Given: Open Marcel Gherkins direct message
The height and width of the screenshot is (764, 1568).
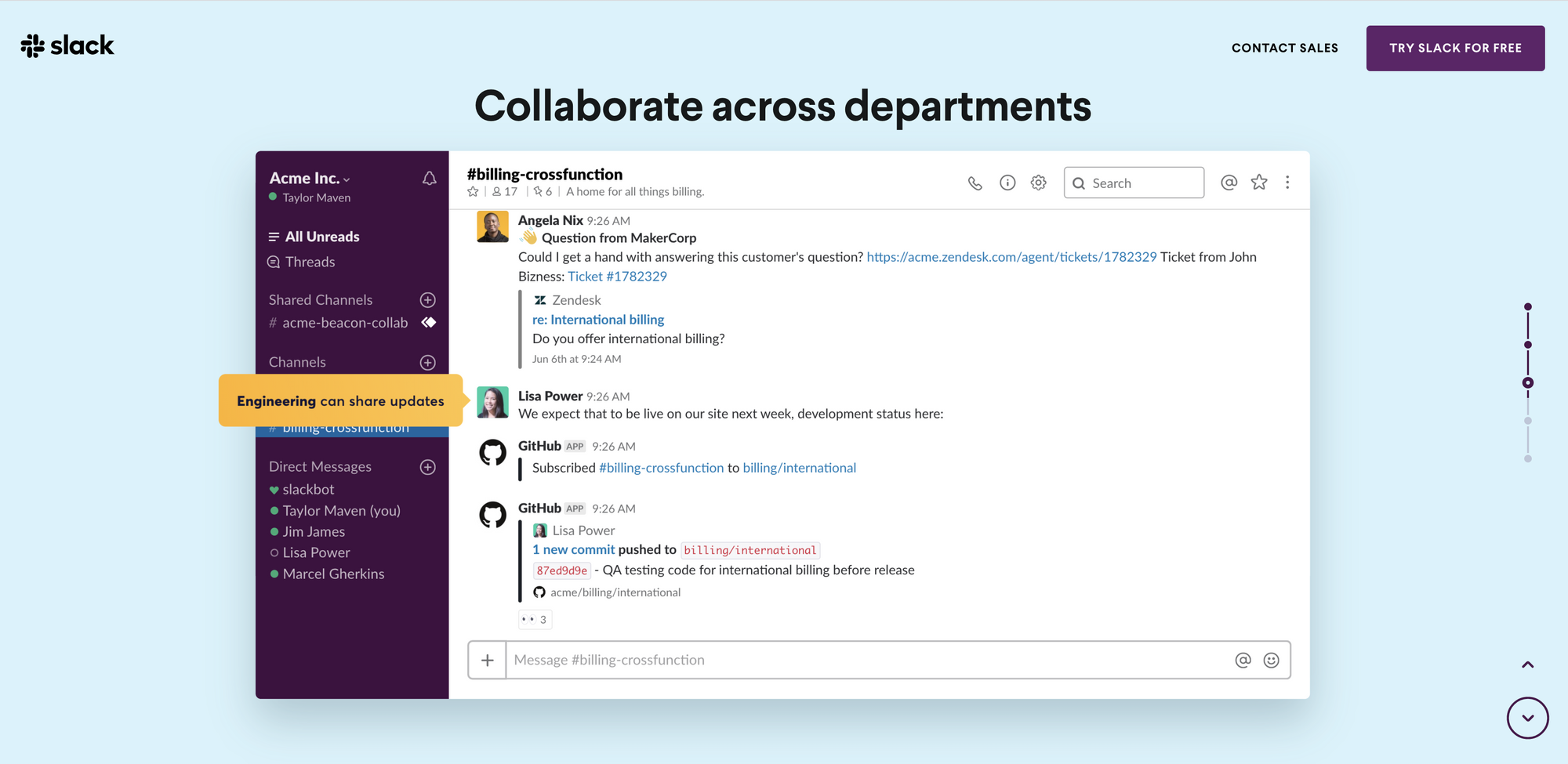Looking at the screenshot, I should pos(327,574).
